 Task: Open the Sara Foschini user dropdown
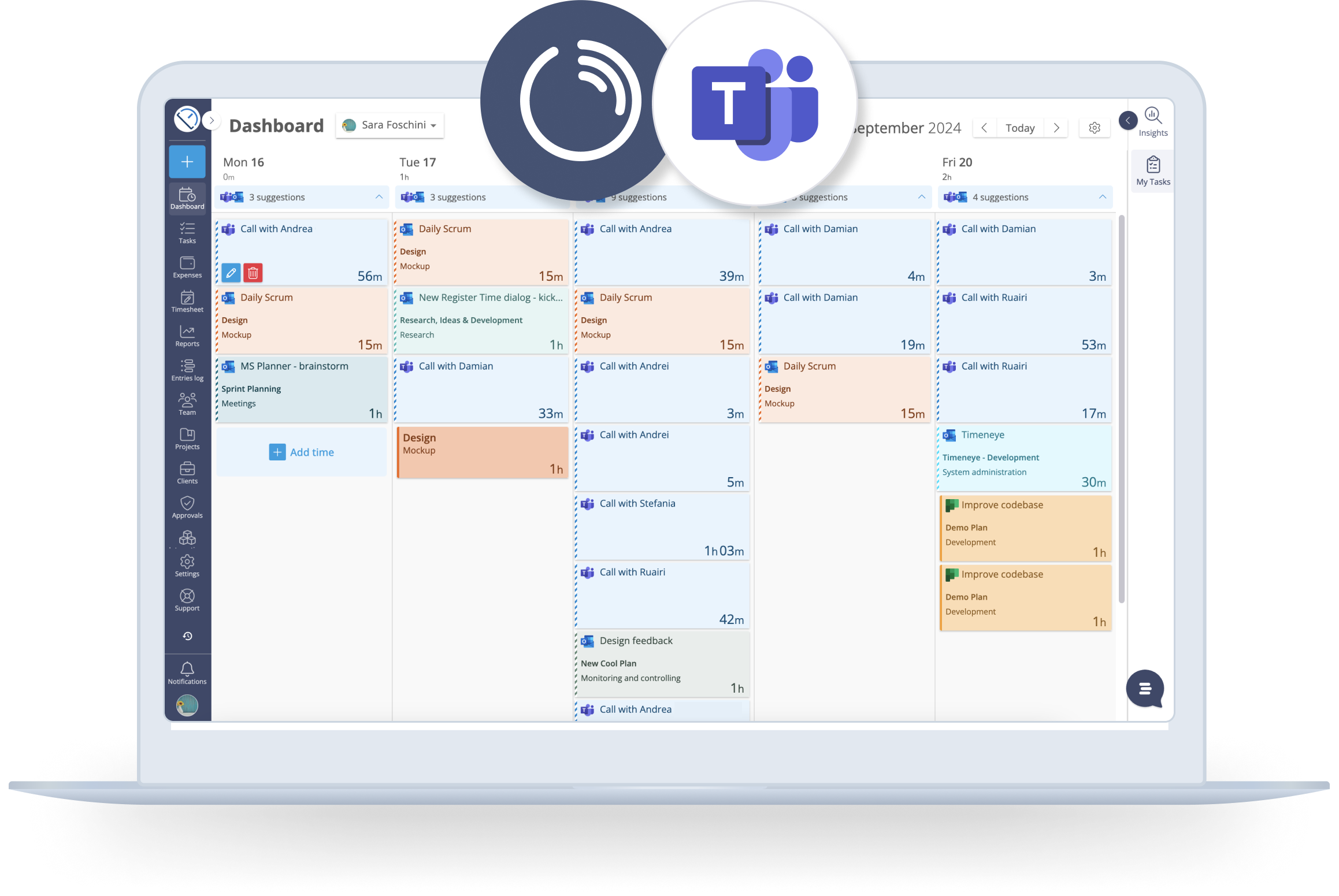390,125
